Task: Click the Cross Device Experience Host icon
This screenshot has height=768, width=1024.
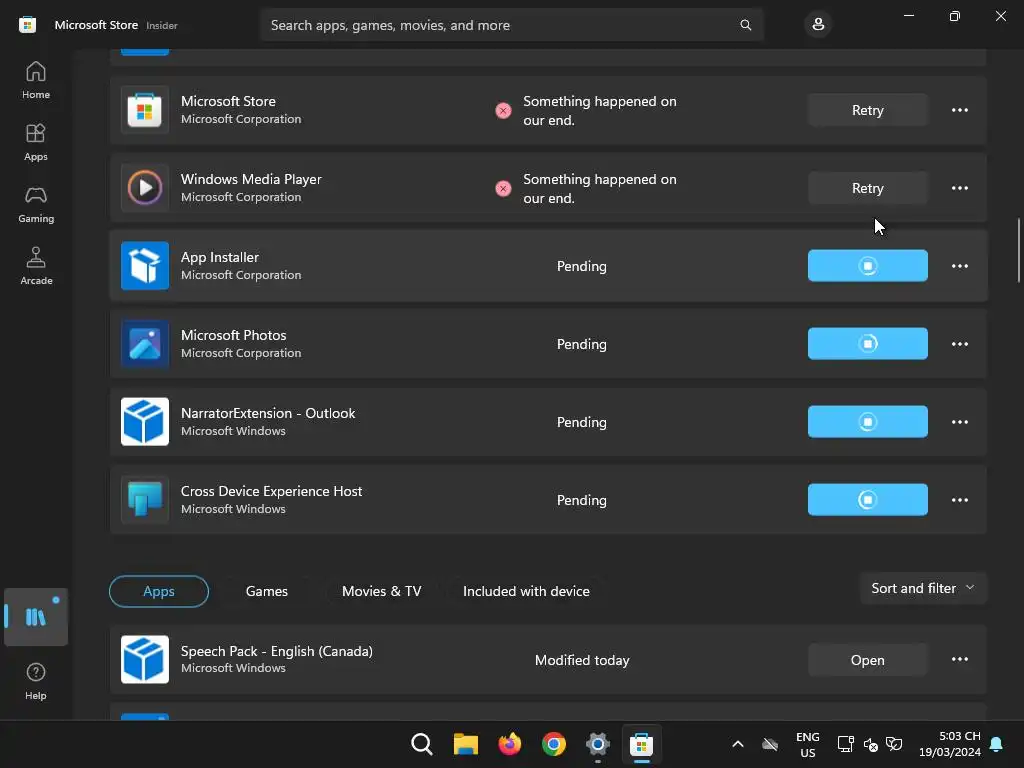Action: click(x=145, y=500)
